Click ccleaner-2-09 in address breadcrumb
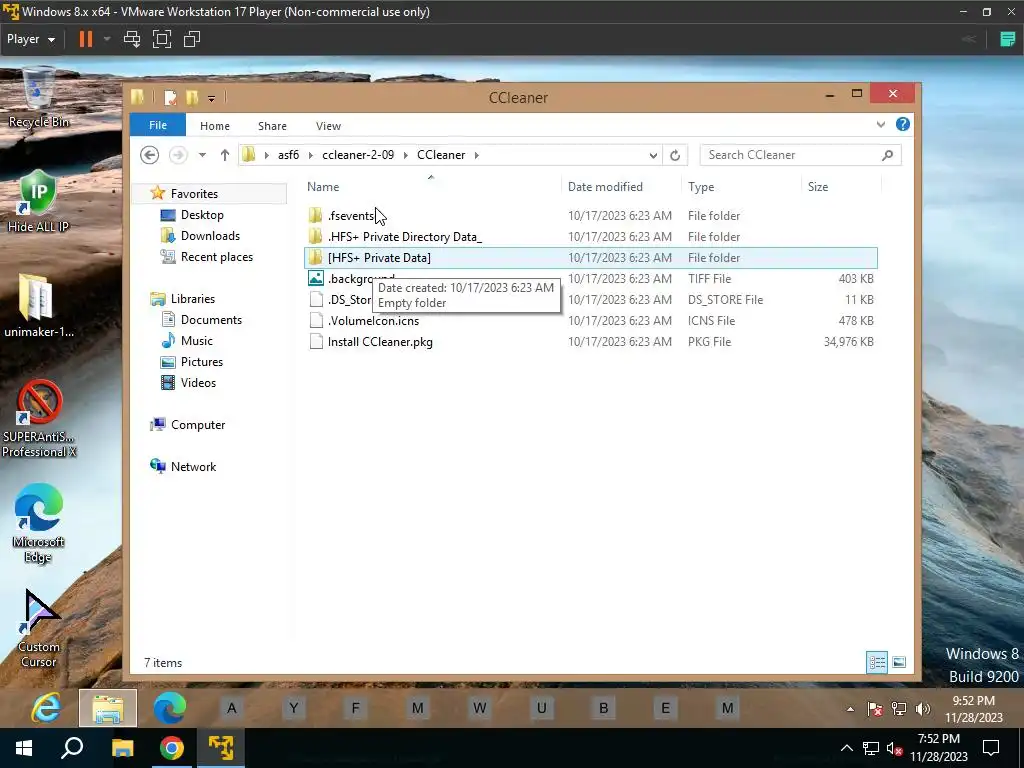This screenshot has width=1024, height=768. pyautogui.click(x=358, y=155)
